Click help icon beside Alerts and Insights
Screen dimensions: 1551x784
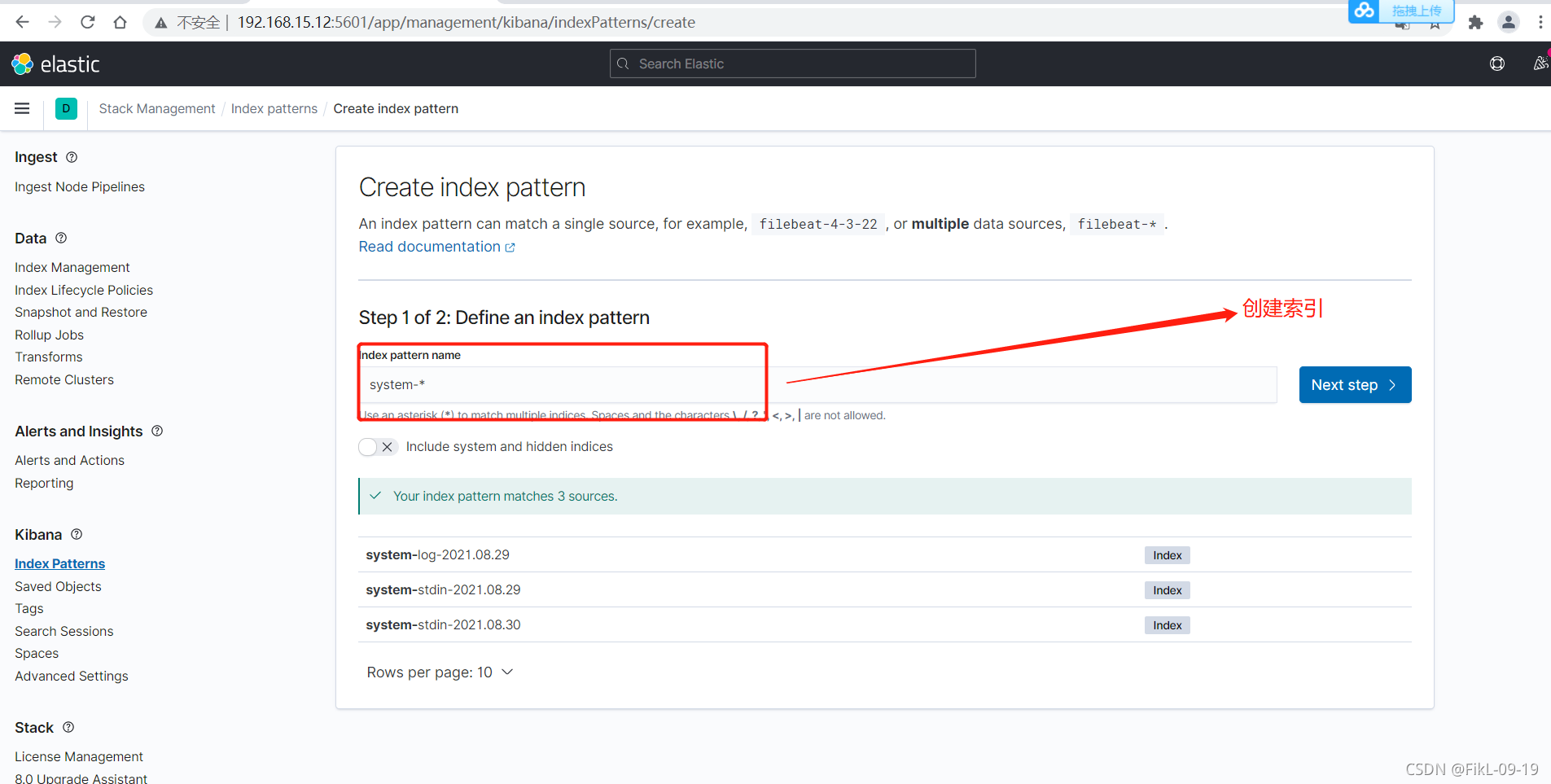click(x=157, y=431)
